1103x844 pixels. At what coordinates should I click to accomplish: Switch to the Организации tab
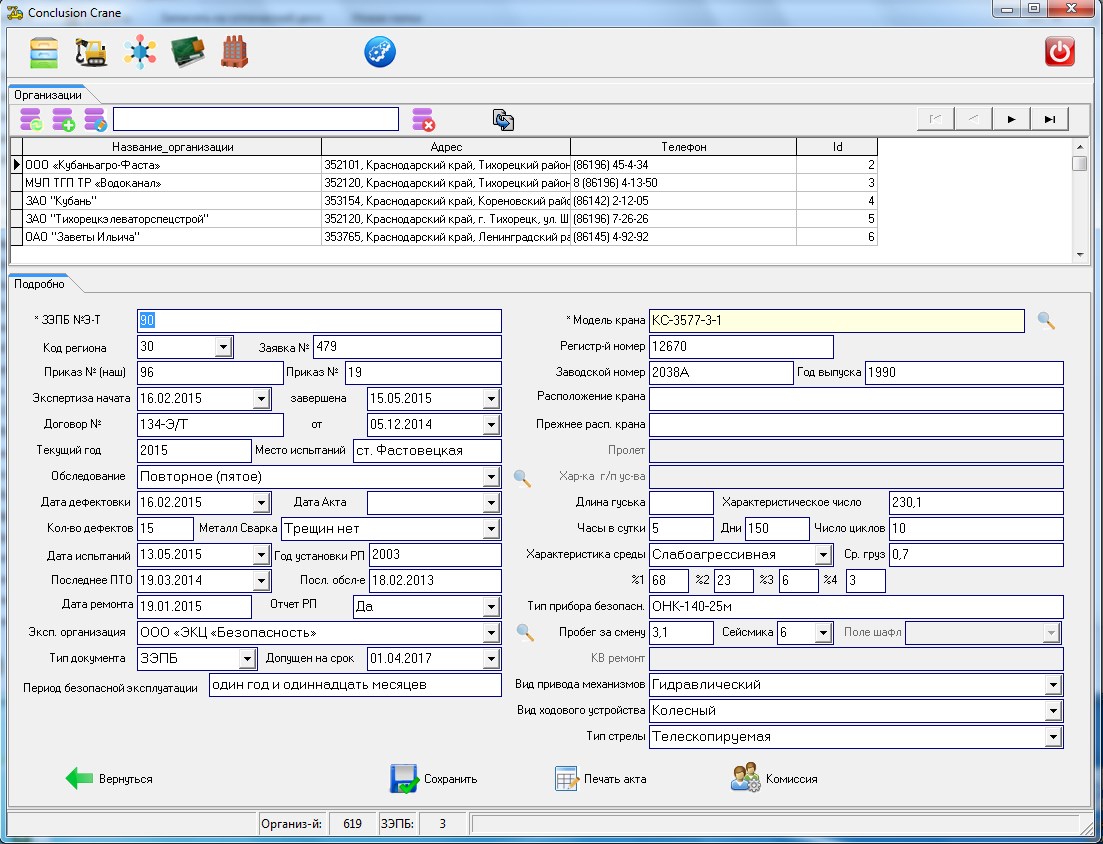pos(47,94)
